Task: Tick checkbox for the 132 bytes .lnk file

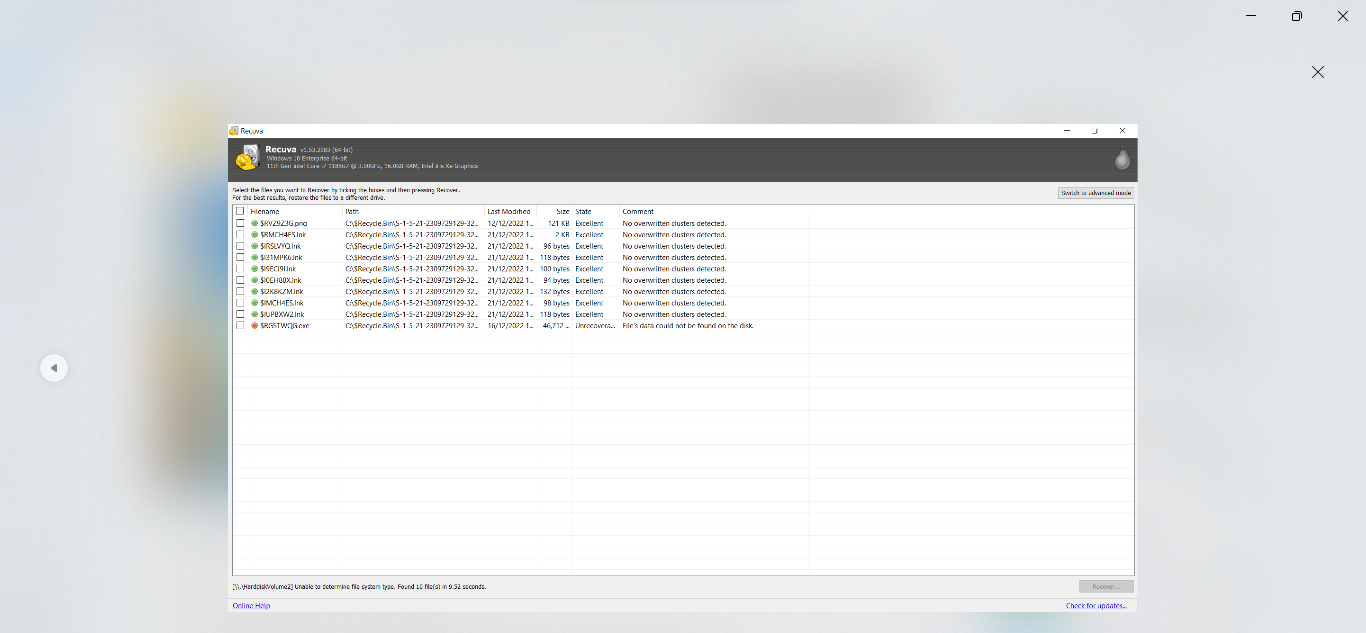Action: pyautogui.click(x=240, y=291)
